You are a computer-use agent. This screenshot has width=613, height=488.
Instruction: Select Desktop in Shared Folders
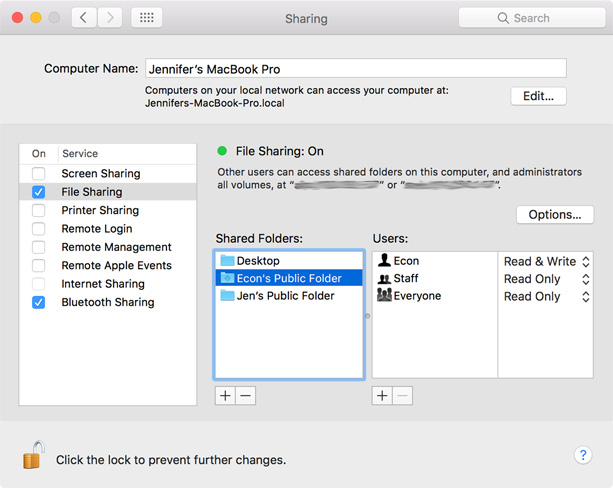pyautogui.click(x=289, y=260)
